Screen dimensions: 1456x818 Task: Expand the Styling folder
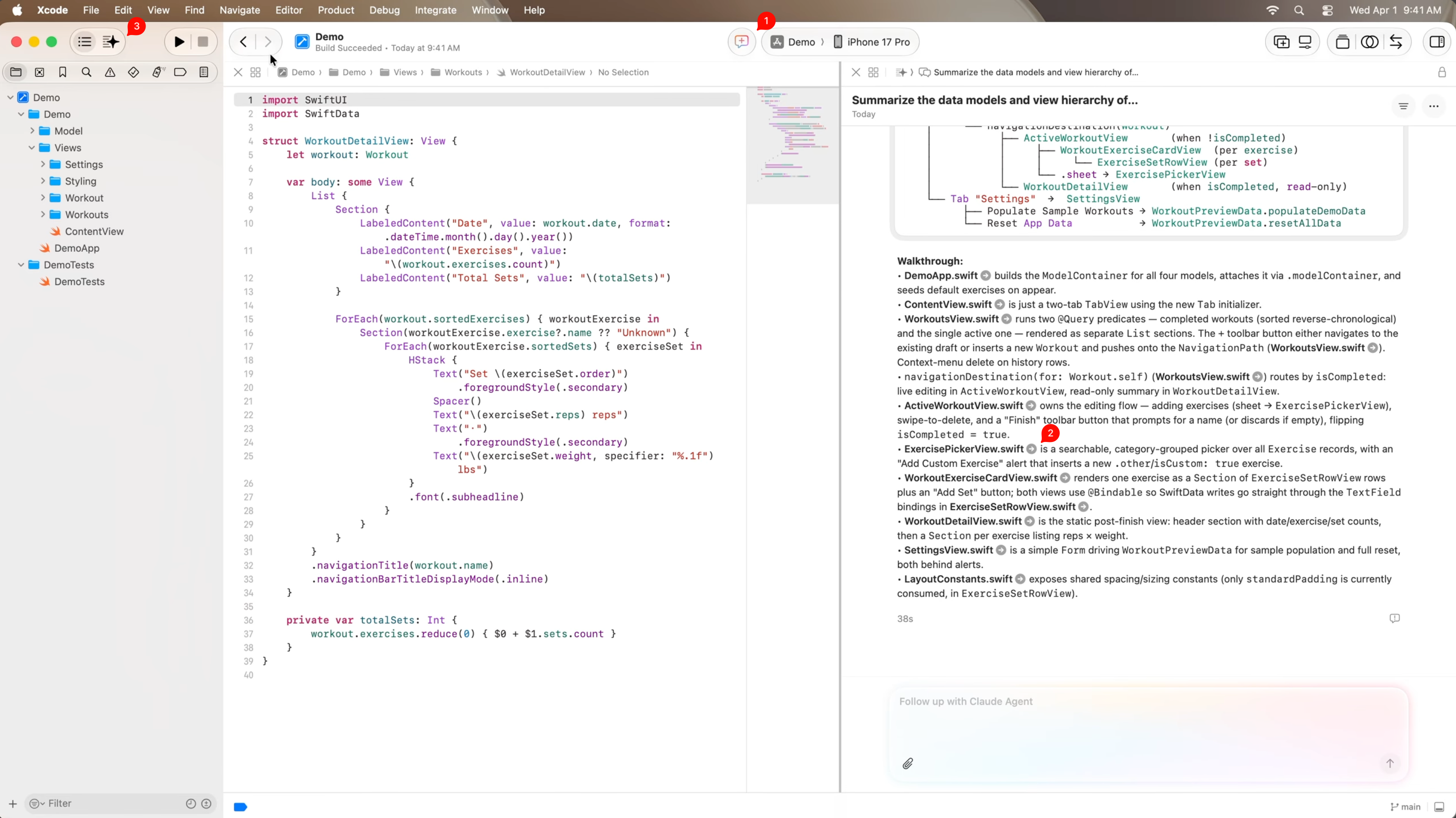42,181
